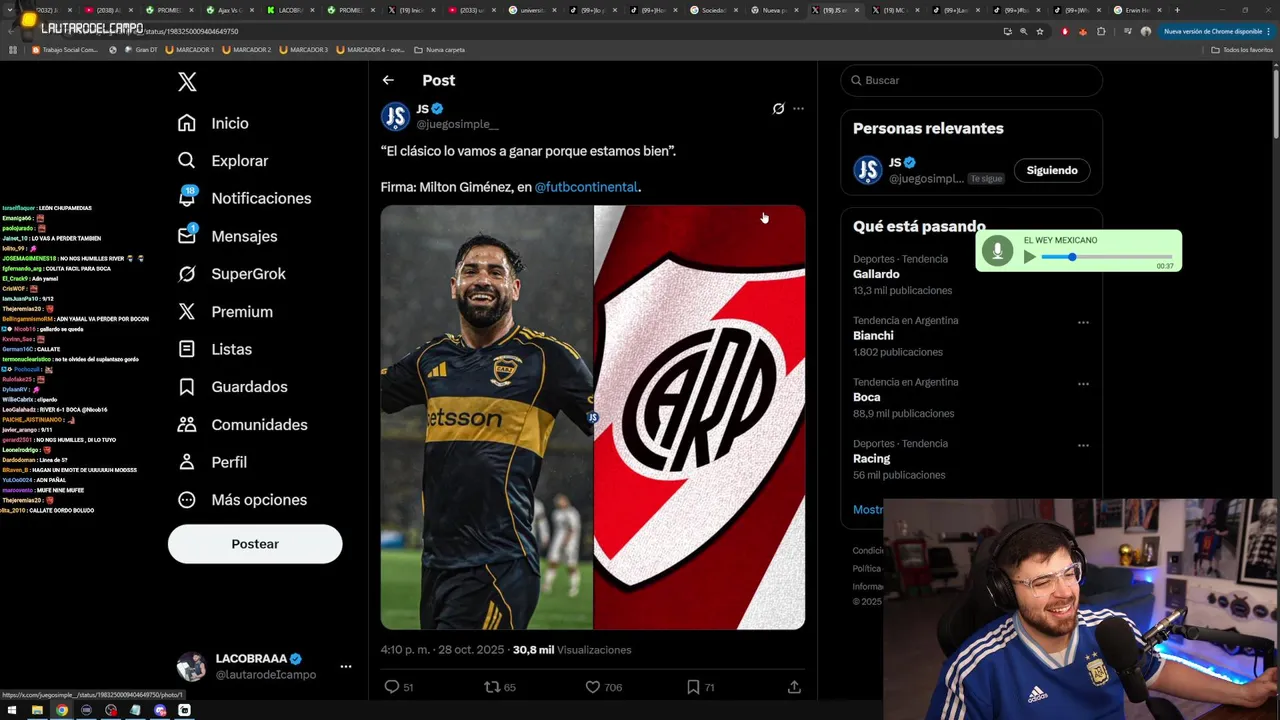Image resolution: width=1280 pixels, height=720 pixels.
Task: Click the green microphone icon
Action: [x=997, y=251]
